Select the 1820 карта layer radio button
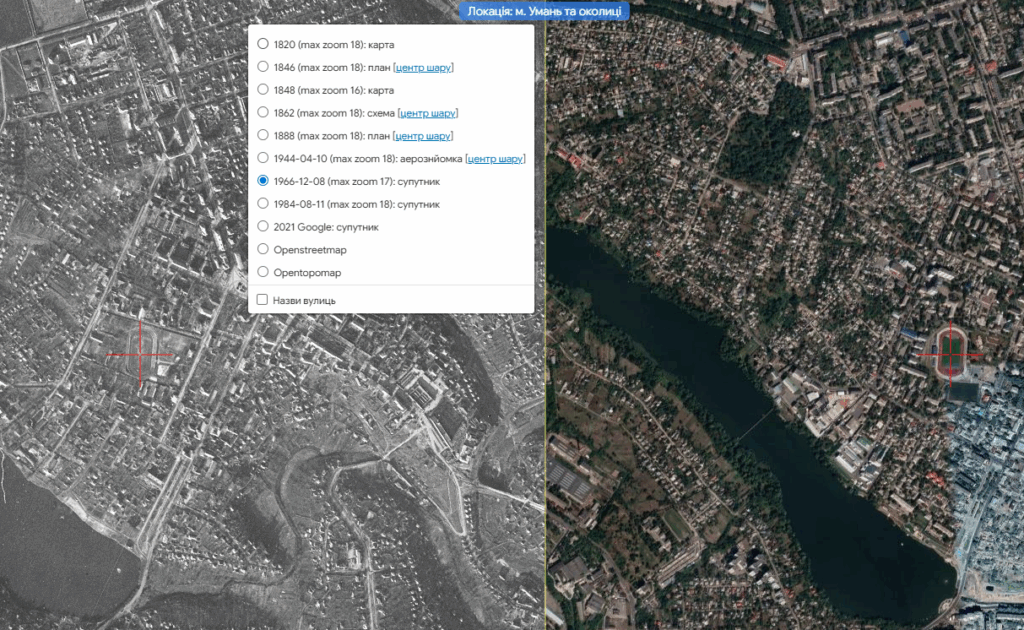Image resolution: width=1024 pixels, height=630 pixels. click(263, 44)
